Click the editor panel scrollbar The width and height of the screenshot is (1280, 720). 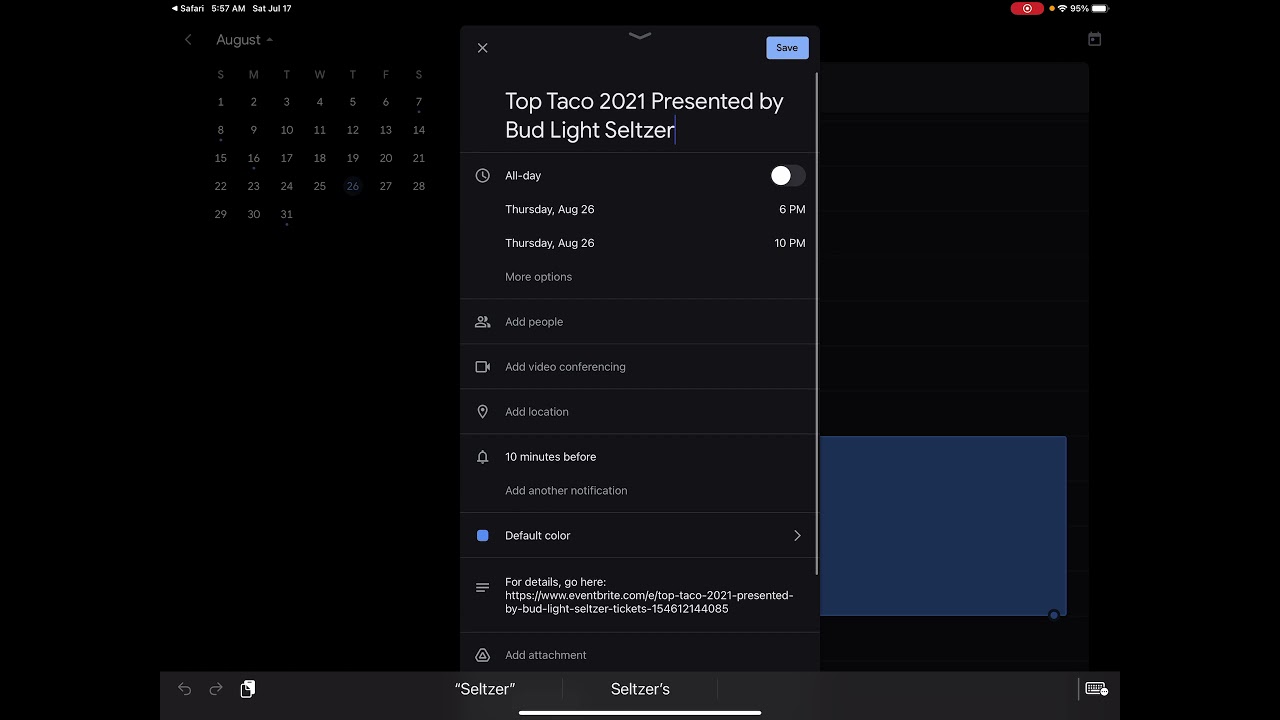(817, 323)
